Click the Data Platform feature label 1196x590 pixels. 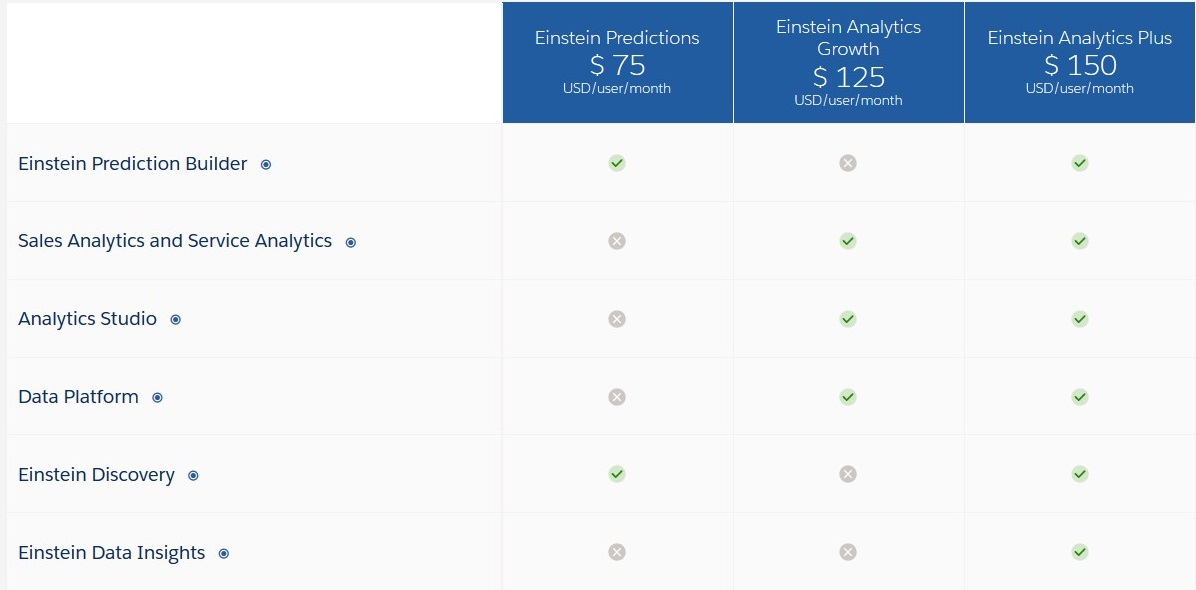(78, 397)
